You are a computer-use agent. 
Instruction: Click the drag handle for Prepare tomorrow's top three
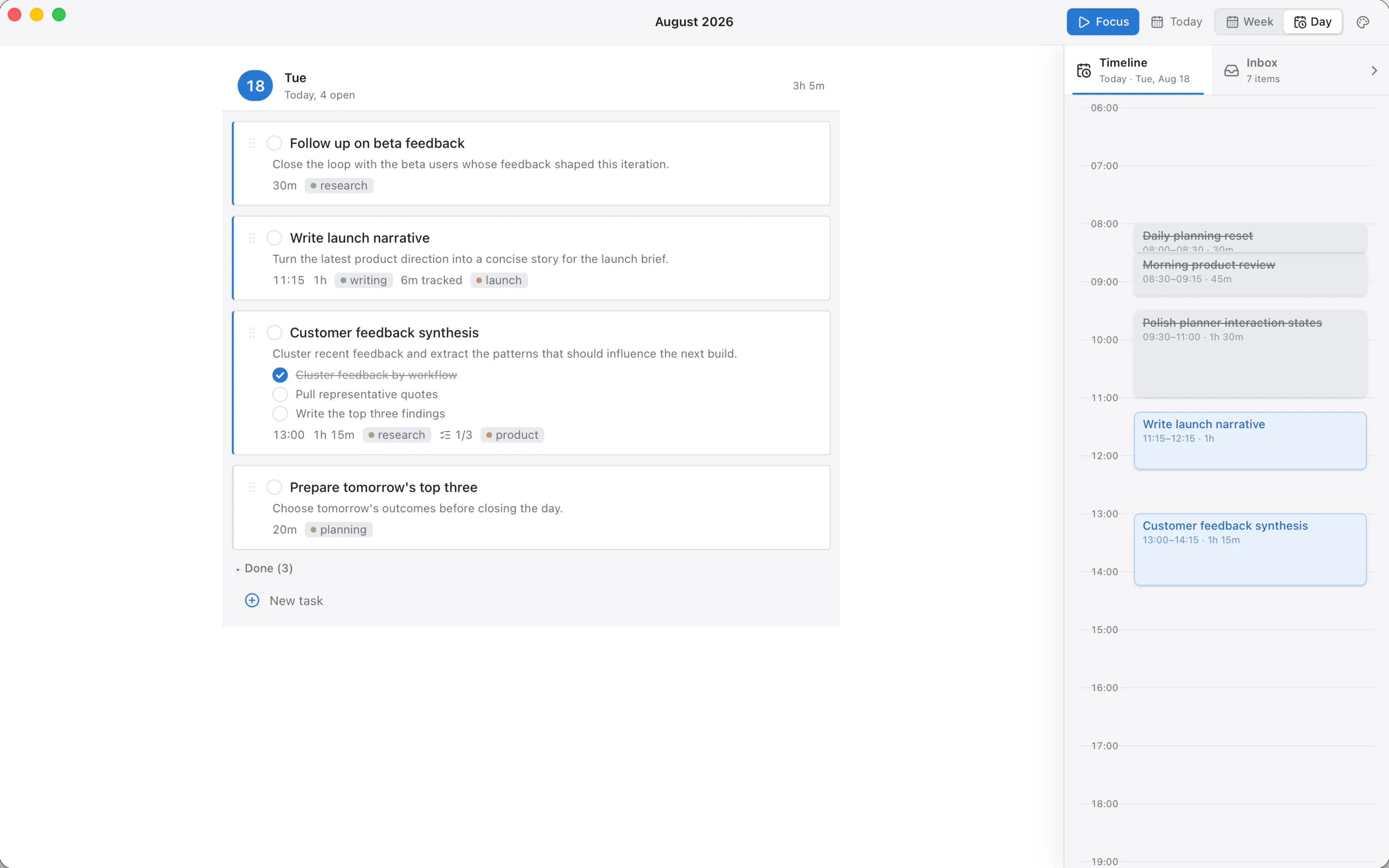(252, 487)
